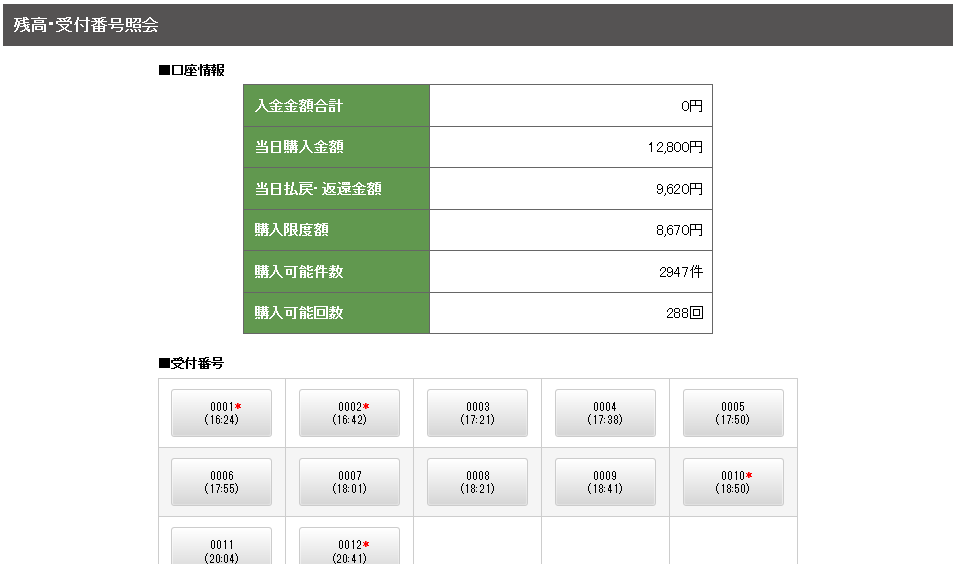956x564 pixels.
Task: Click the 2947件 value
Action: (681, 272)
